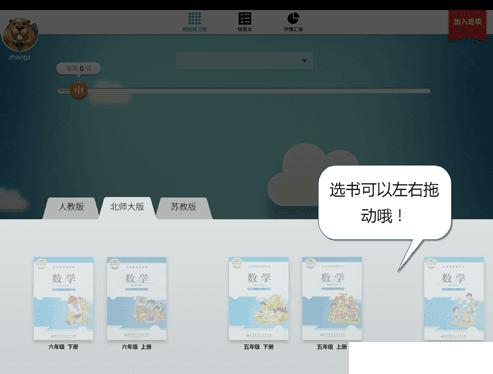Click the progress bubble showing 0
493x374 pixels.
point(79,69)
